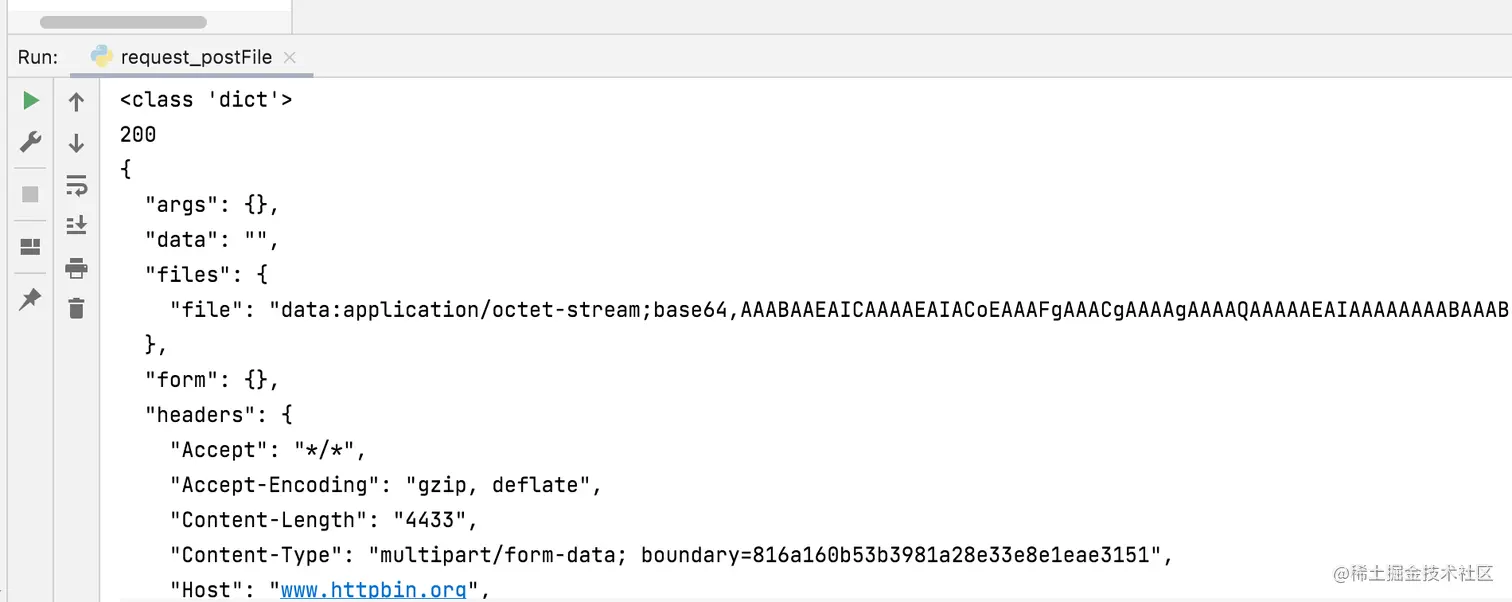
Task: Click the gray Stop process button
Action: click(x=31, y=194)
